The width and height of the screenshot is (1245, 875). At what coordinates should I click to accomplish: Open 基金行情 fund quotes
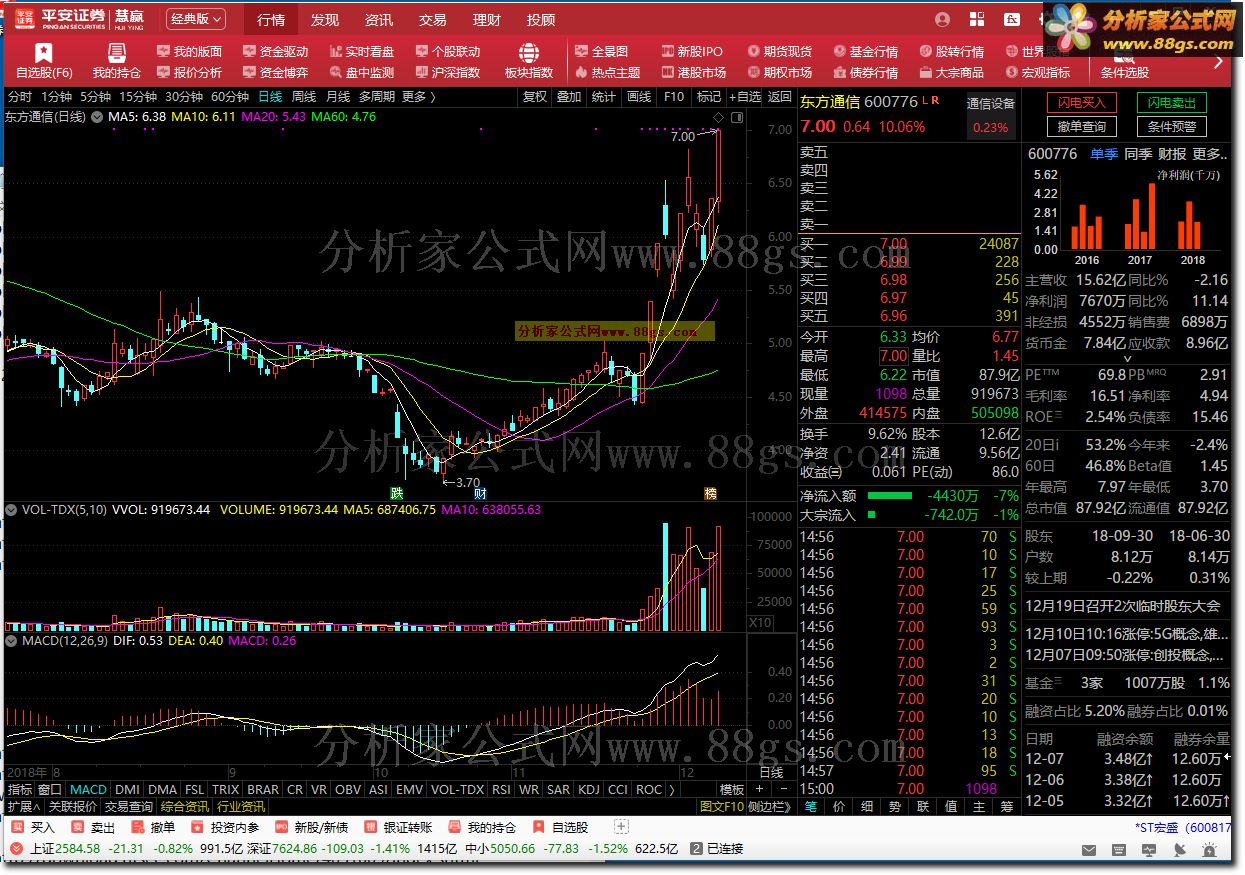(865, 51)
